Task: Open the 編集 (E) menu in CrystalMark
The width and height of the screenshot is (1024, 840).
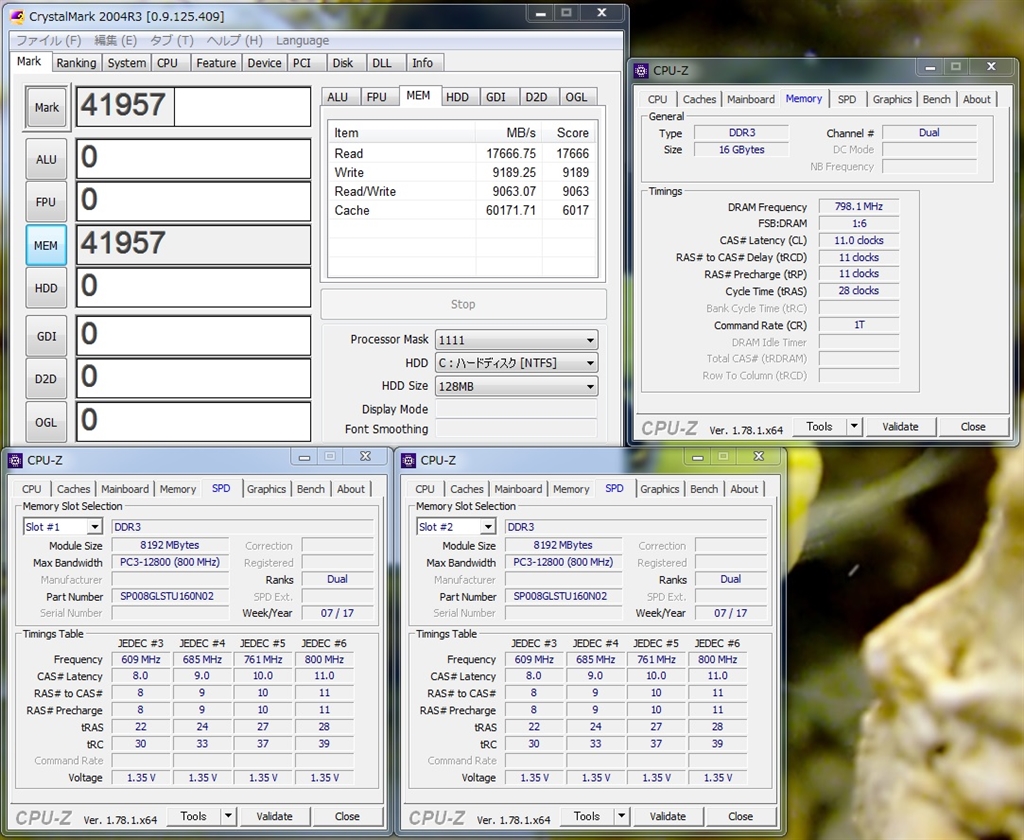Action: click(x=116, y=40)
